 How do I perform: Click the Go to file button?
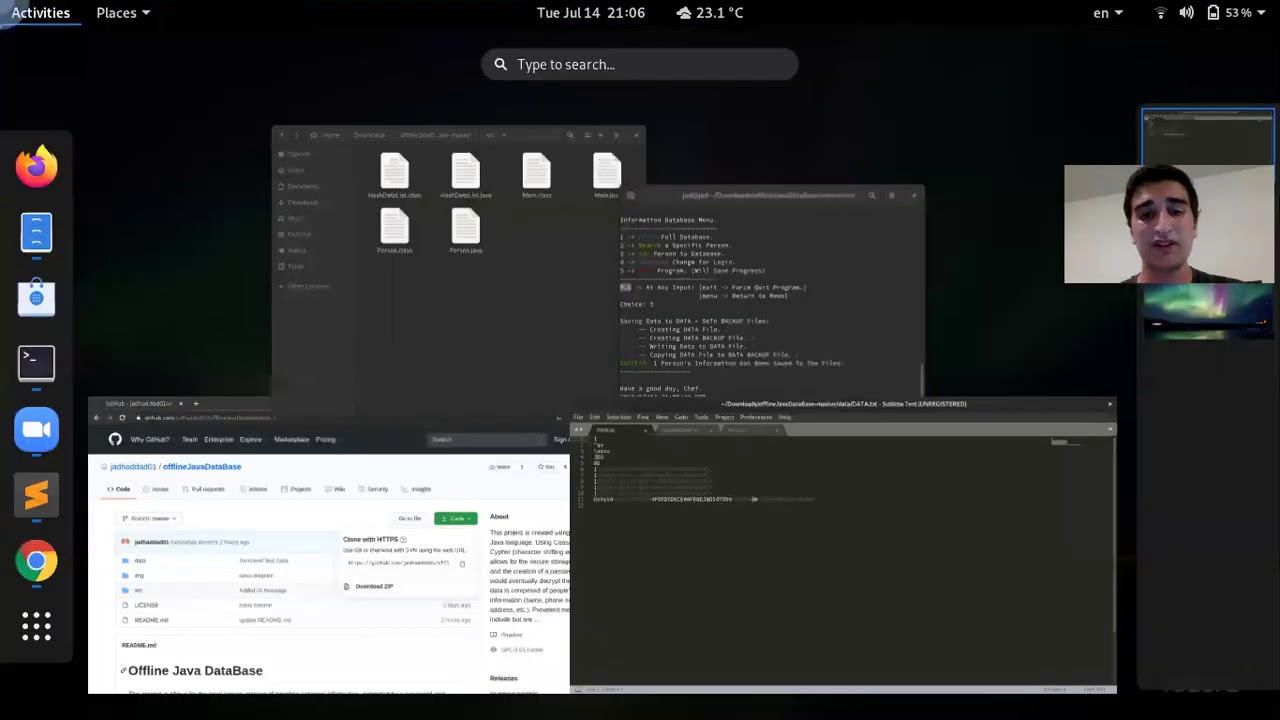point(410,518)
